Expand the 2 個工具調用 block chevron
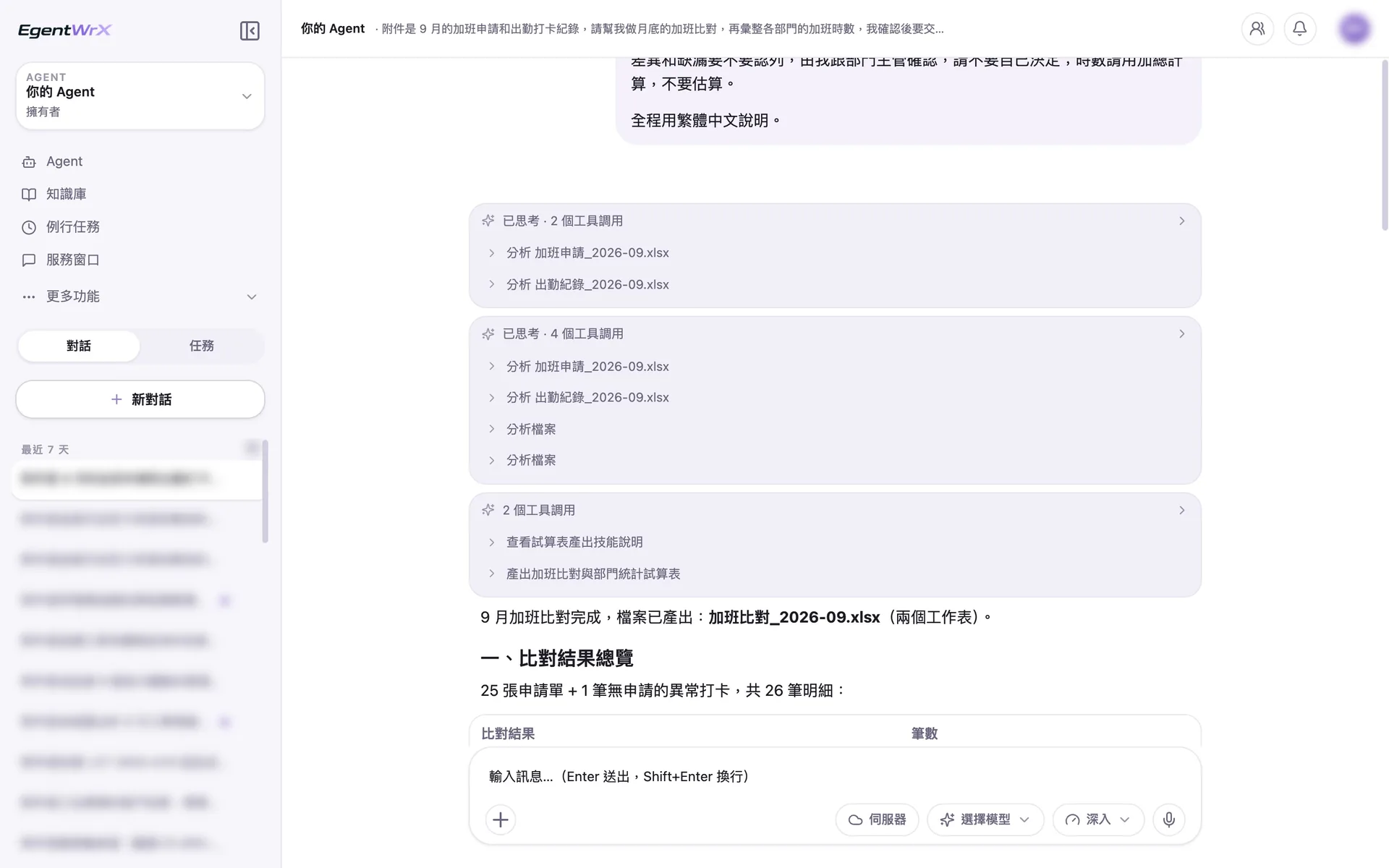Screen dimensions: 1389x868 tap(1182, 510)
